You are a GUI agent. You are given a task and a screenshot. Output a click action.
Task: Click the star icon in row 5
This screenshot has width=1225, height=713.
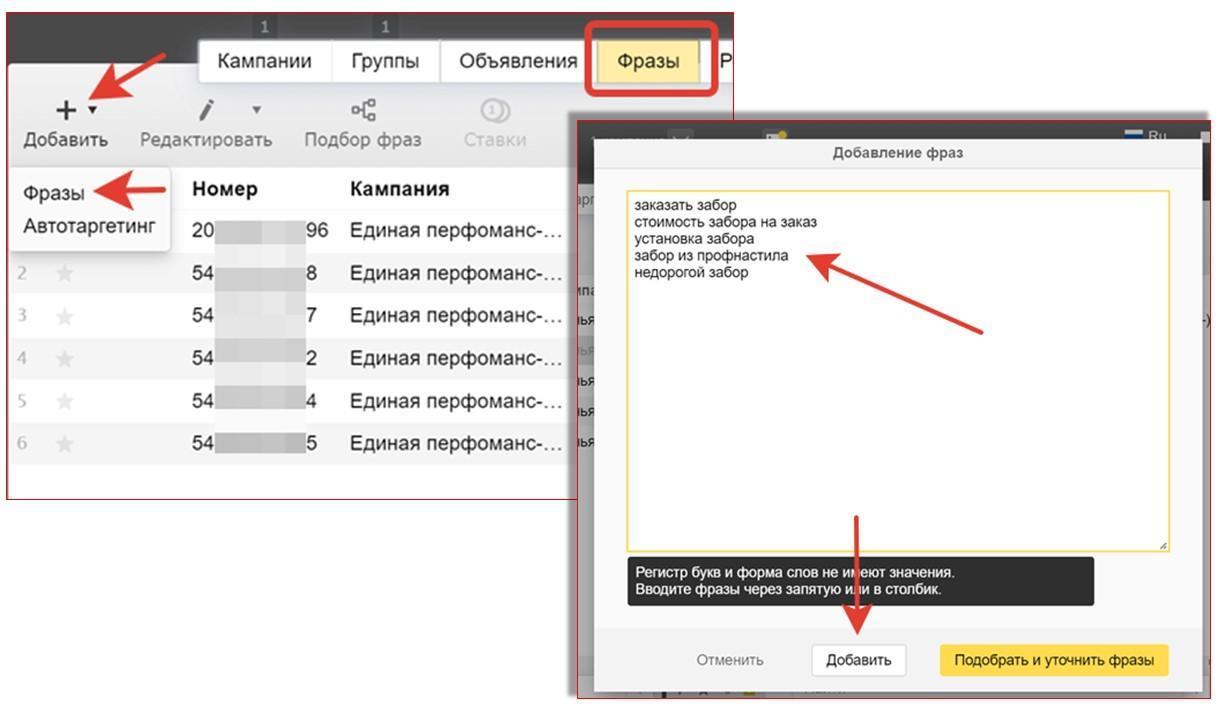[65, 401]
